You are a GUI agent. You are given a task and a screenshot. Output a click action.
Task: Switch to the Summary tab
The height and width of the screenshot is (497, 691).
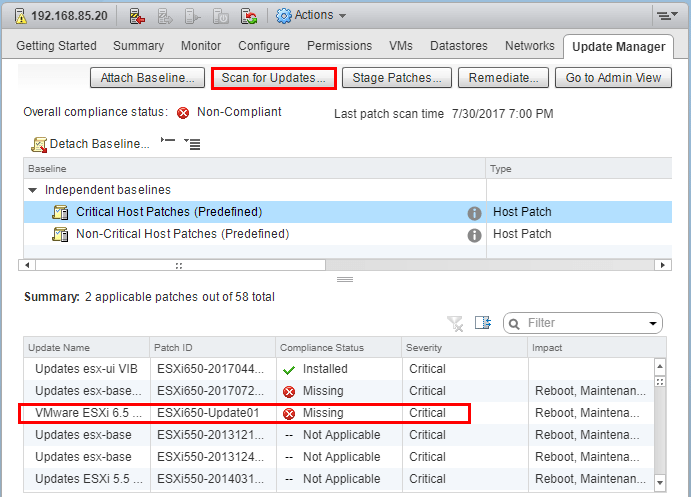point(138,46)
